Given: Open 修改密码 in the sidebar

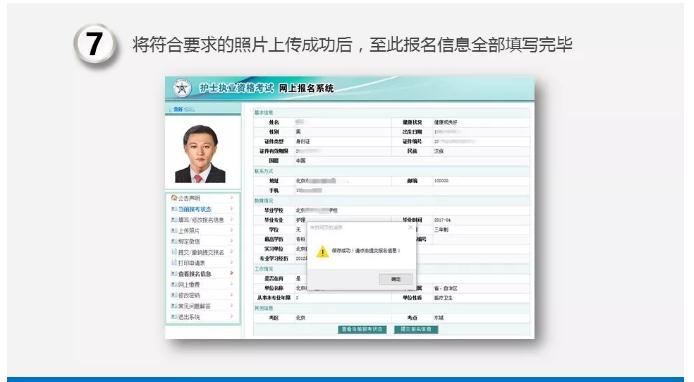Looking at the screenshot, I should (x=189, y=295).
